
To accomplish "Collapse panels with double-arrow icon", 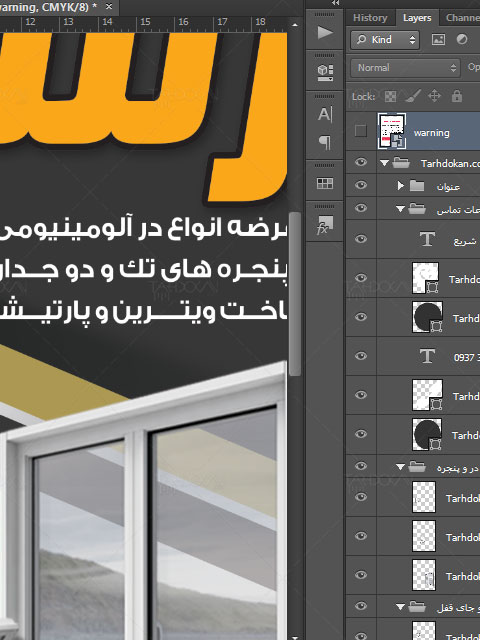I will click(336, 3).
